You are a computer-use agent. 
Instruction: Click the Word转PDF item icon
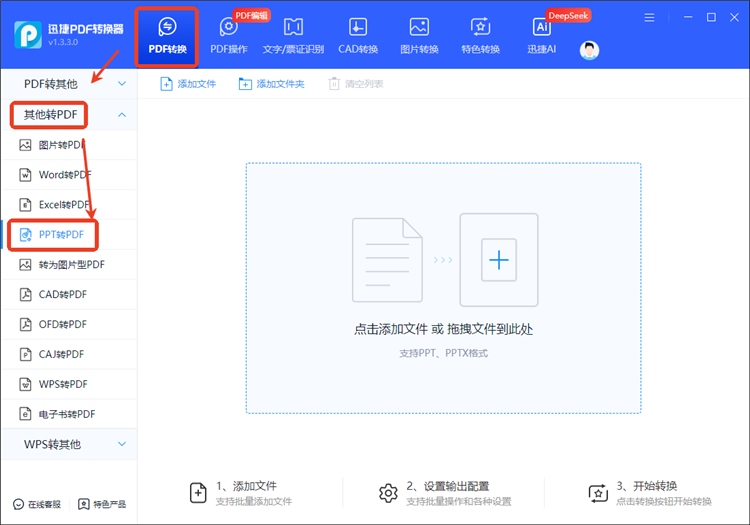click(x=25, y=175)
